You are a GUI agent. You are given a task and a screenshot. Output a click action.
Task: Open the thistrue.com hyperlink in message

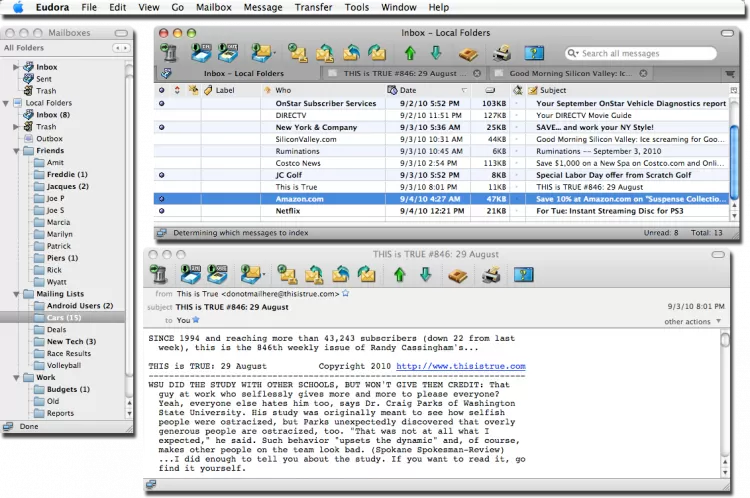click(460, 366)
